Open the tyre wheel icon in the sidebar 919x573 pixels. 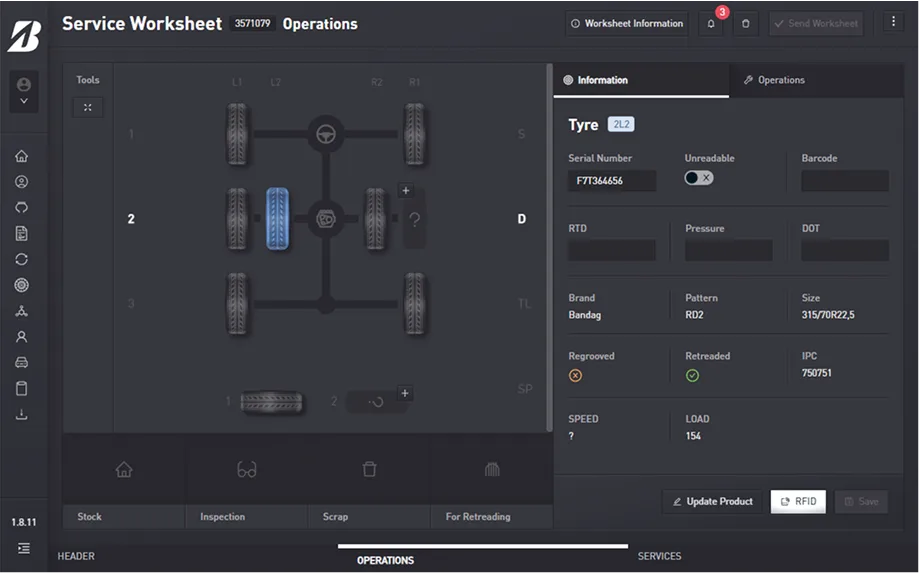point(22,285)
